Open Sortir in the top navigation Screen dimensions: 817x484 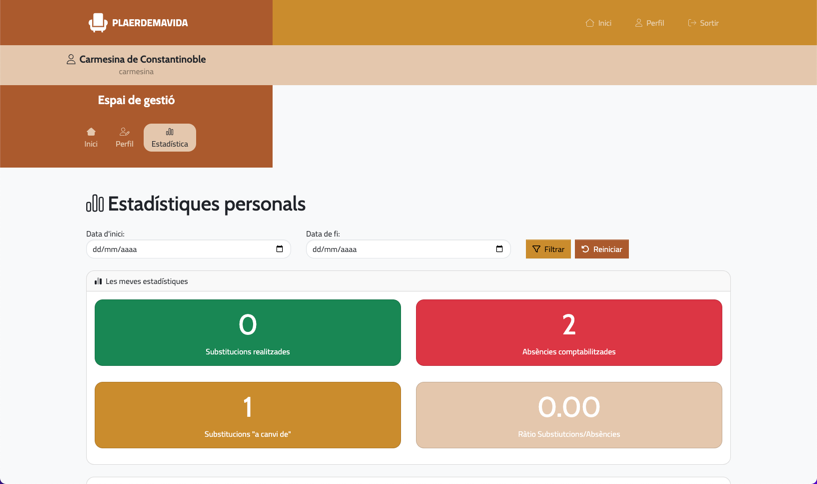point(703,23)
